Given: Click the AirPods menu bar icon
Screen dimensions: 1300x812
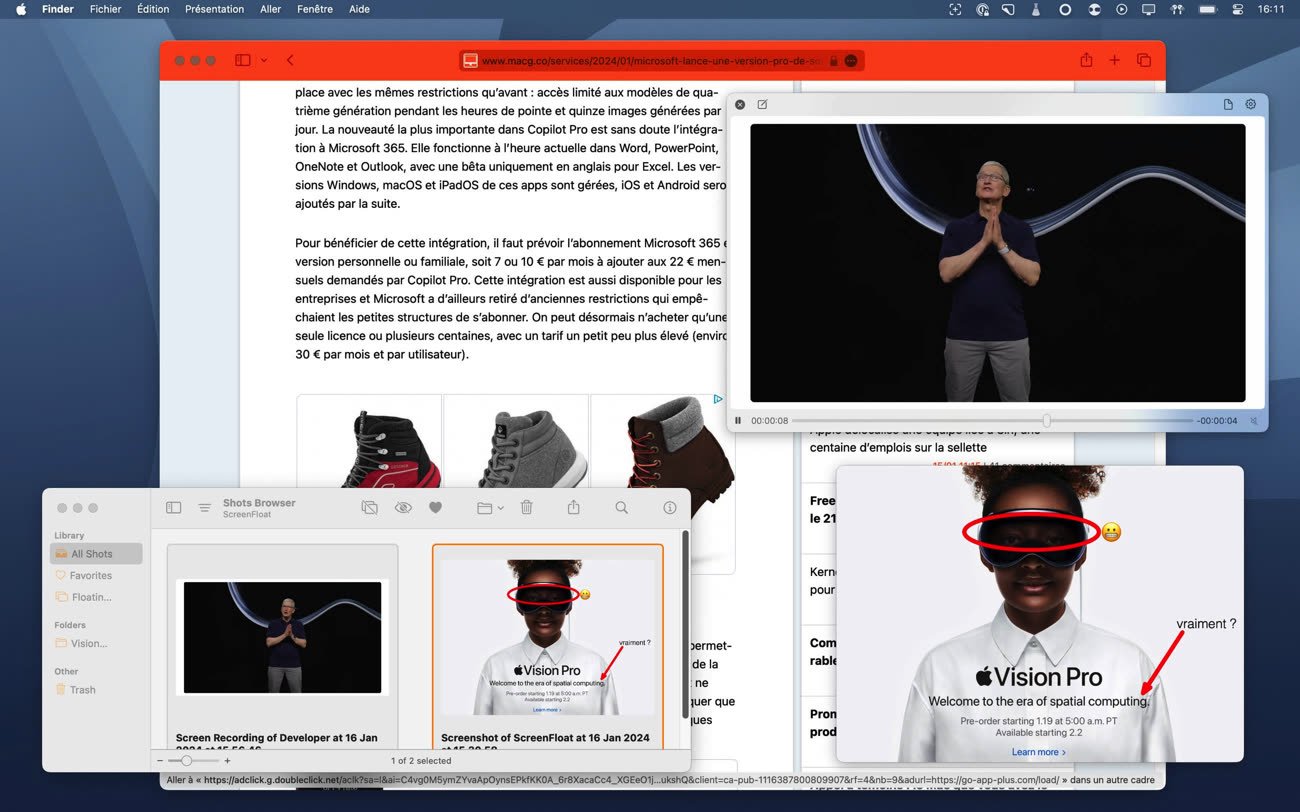Looking at the screenshot, I should [x=1177, y=9].
